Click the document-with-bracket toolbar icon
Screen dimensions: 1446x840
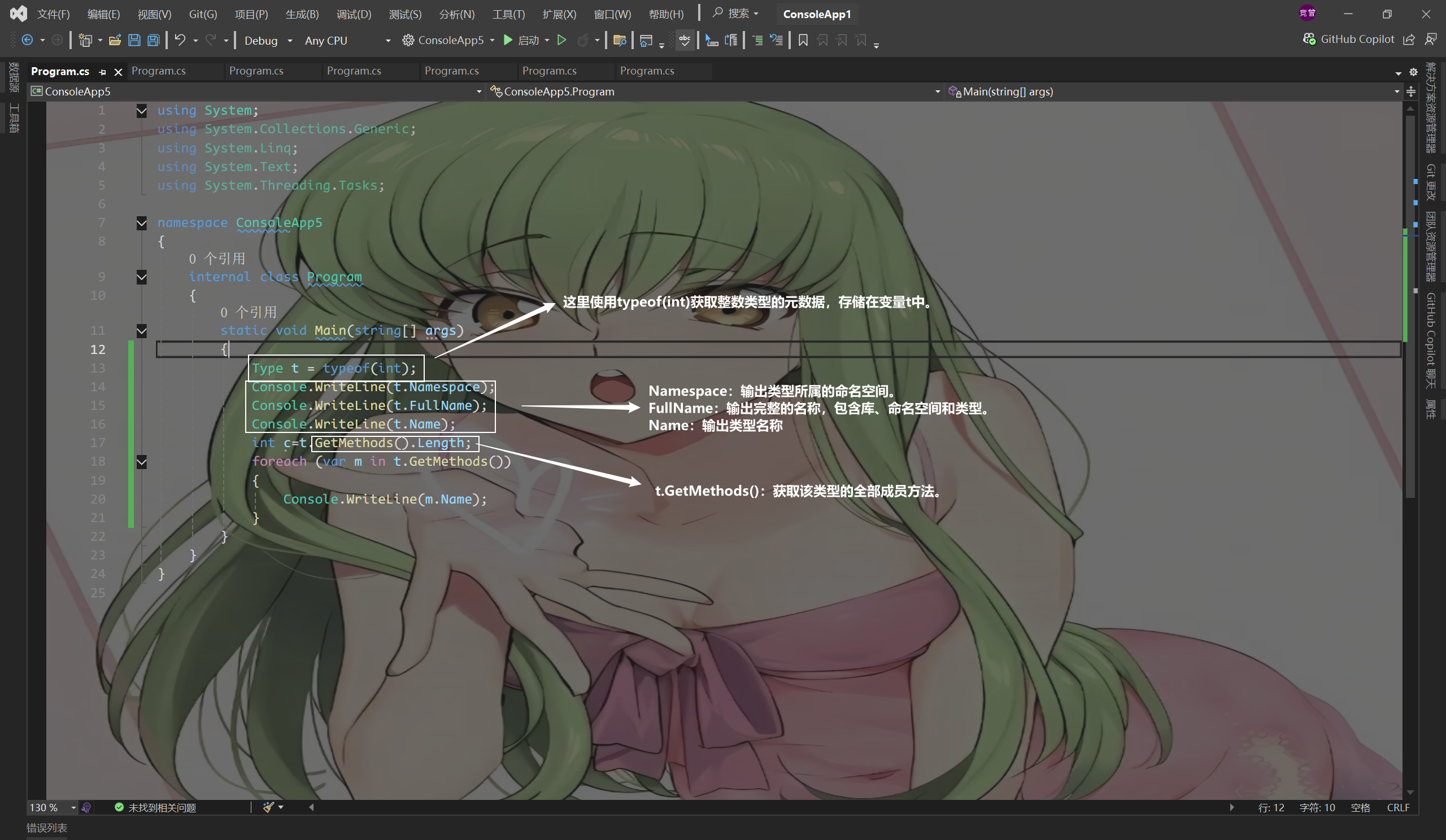(x=731, y=40)
